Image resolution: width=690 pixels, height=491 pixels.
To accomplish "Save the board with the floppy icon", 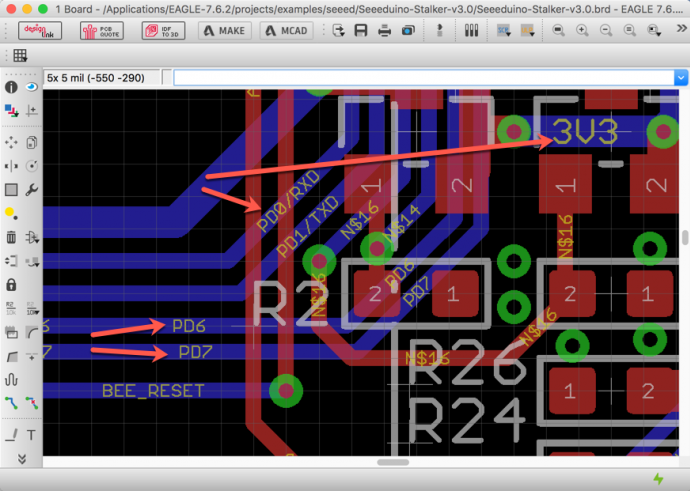I will pos(361,30).
